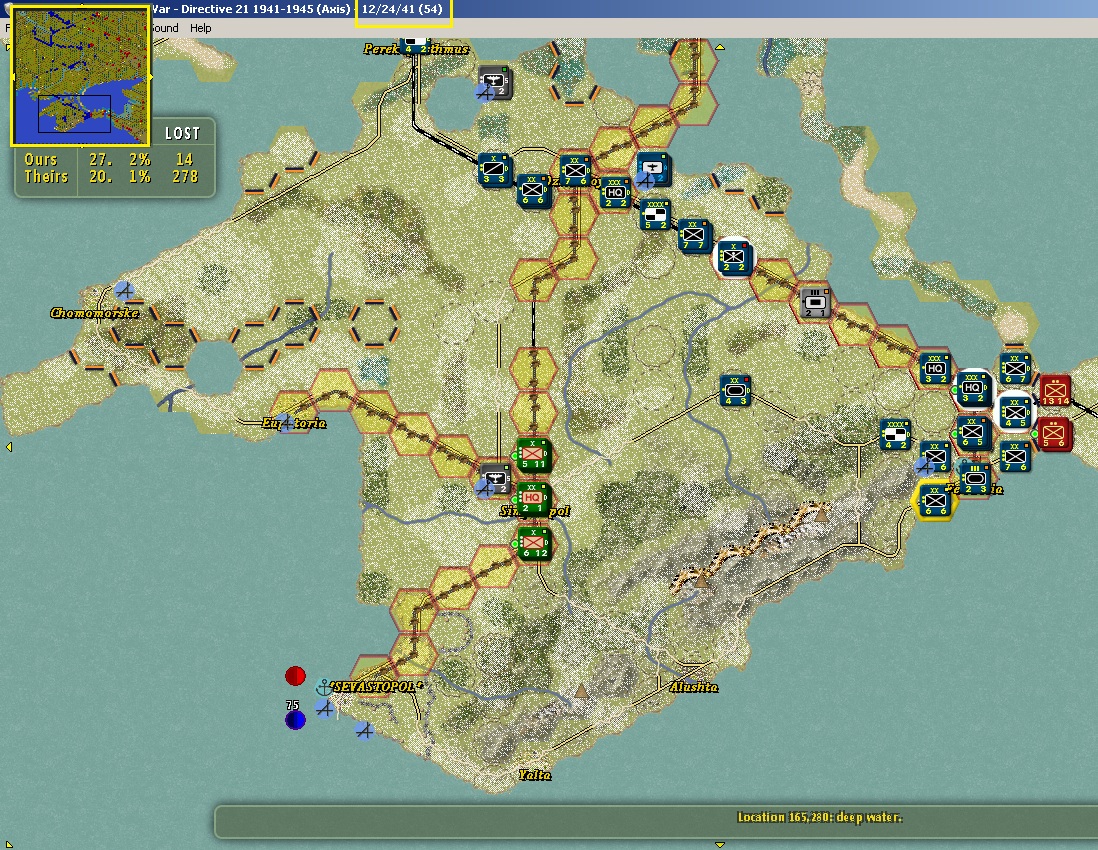Select the army 4-2 unit
Image resolution: width=1098 pixels, height=850 pixels.
click(x=896, y=434)
